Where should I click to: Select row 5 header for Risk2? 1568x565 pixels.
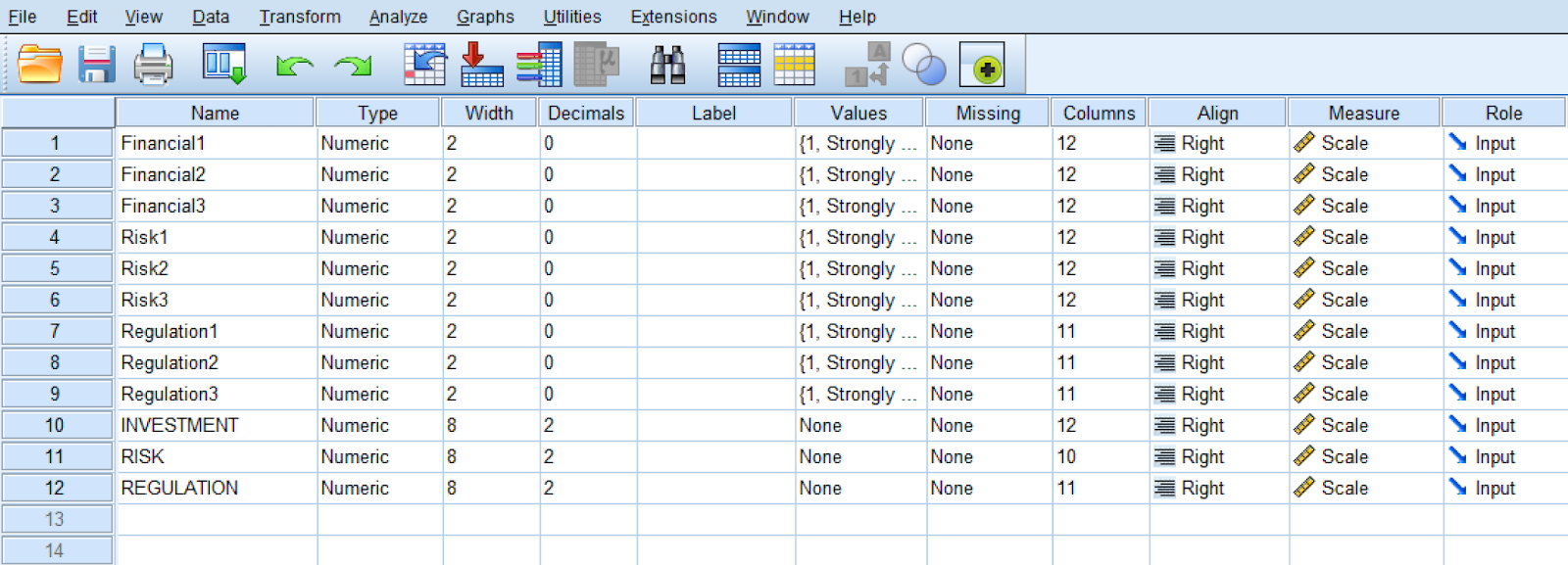click(56, 268)
